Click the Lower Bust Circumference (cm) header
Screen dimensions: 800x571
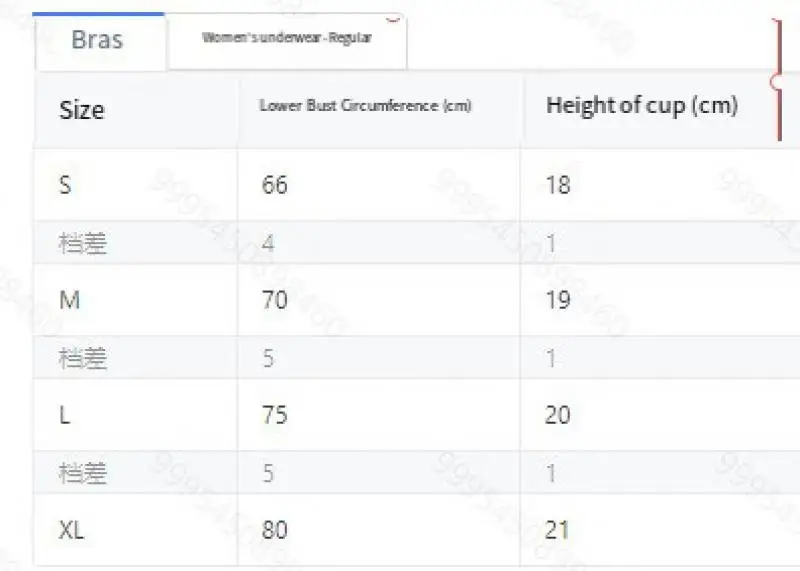[365, 106]
